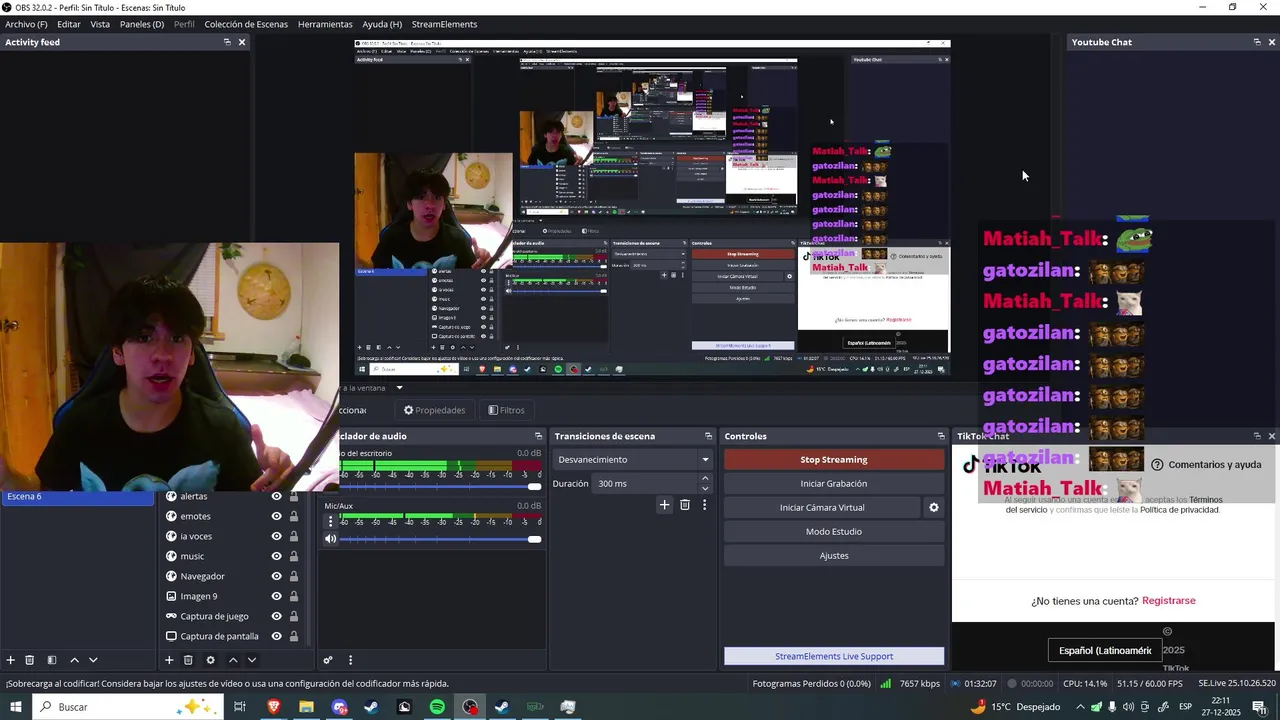This screenshot has height=720, width=1280.
Task: Open transition properties three-dot menu
Action: [x=704, y=505]
